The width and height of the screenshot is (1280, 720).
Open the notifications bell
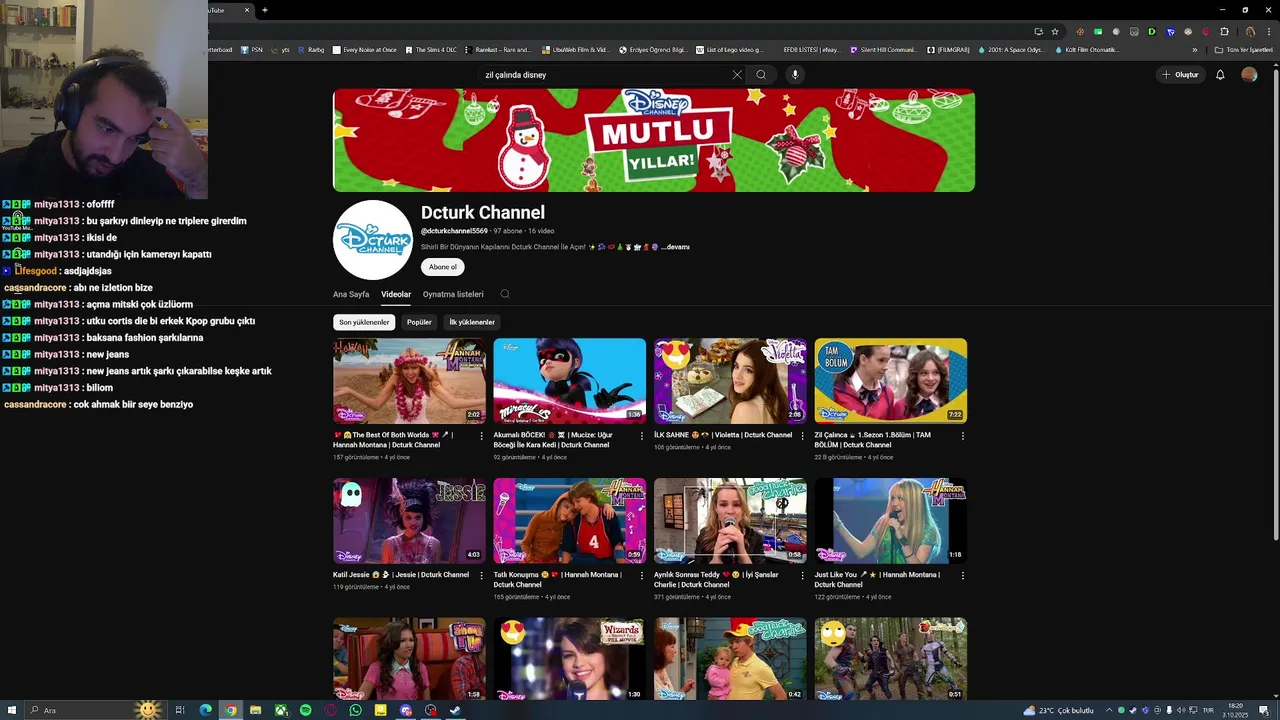pos(1220,75)
